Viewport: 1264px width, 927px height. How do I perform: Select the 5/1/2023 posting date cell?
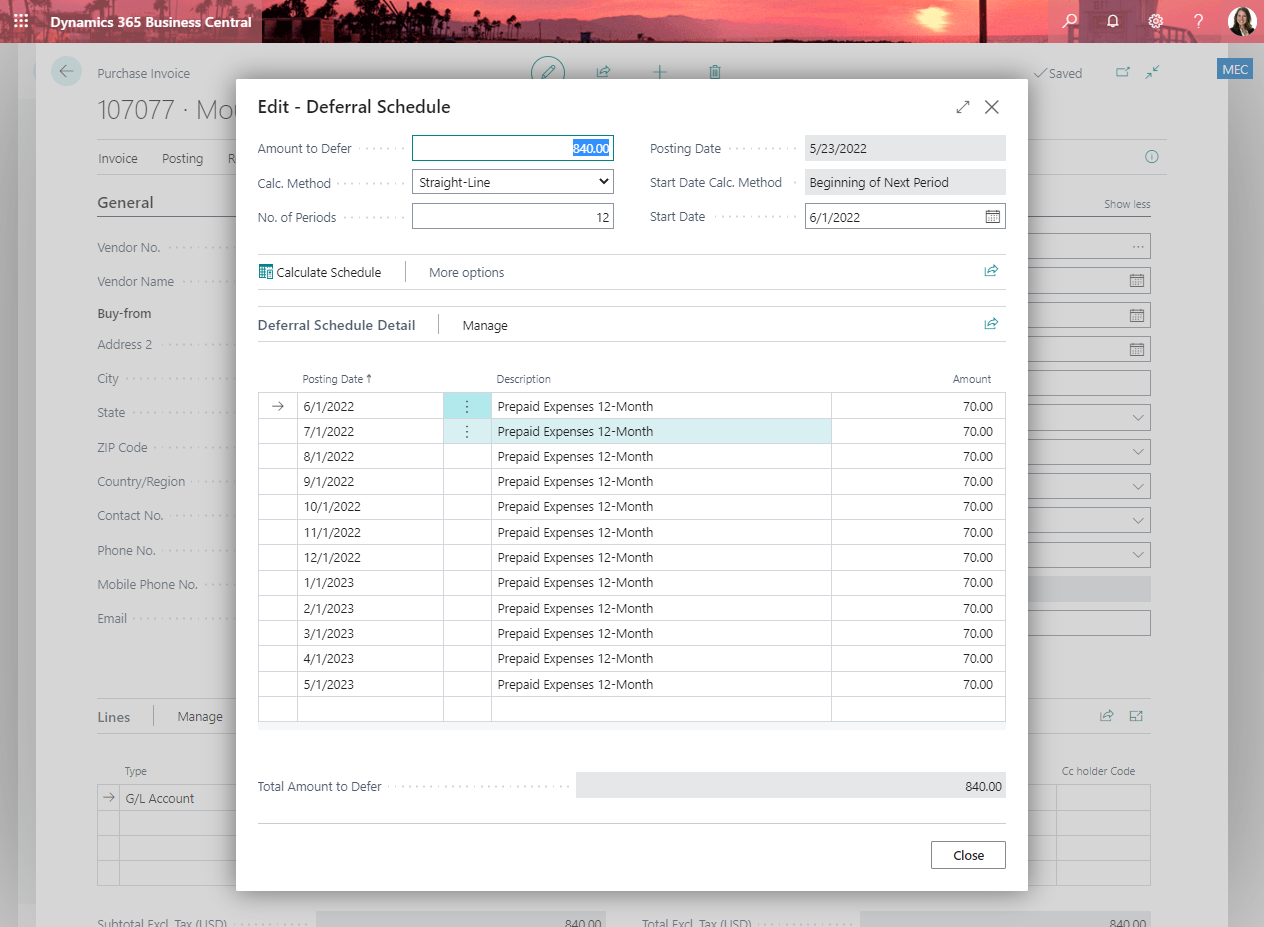click(x=370, y=684)
